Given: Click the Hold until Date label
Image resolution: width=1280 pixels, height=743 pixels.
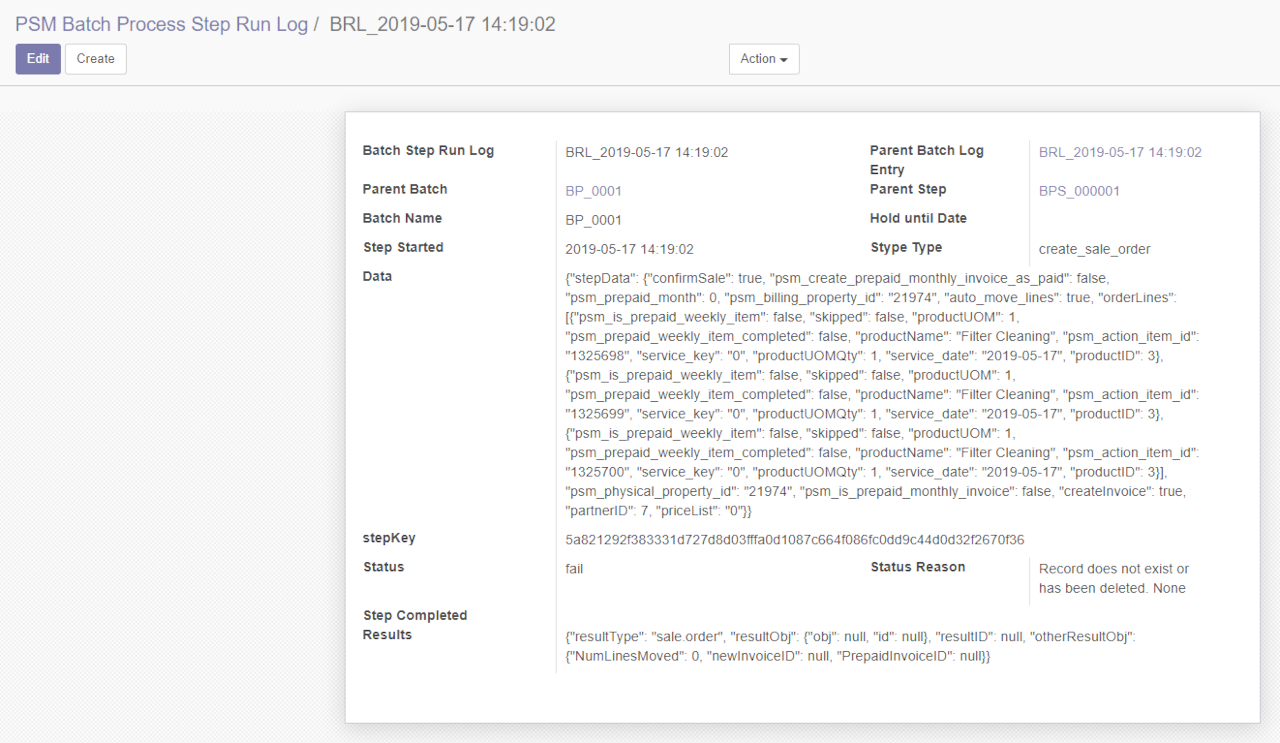Looking at the screenshot, I should coord(918,218).
